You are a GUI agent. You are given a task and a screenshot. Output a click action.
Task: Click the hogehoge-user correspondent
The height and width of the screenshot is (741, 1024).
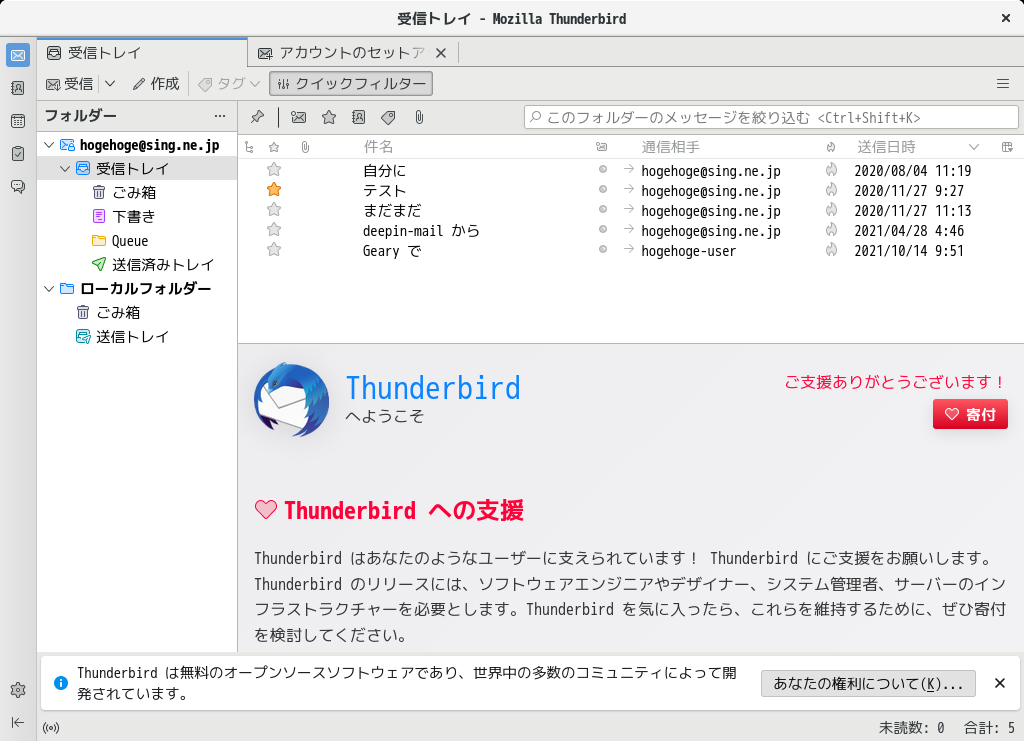tap(688, 251)
